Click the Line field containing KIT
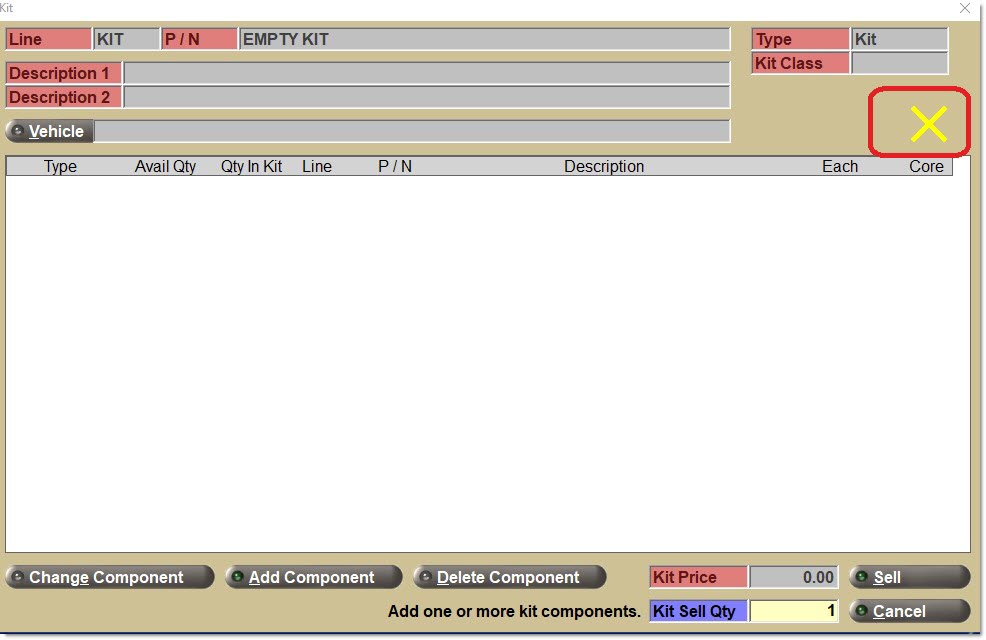Screen dimensions: 986x640 (x=126, y=40)
